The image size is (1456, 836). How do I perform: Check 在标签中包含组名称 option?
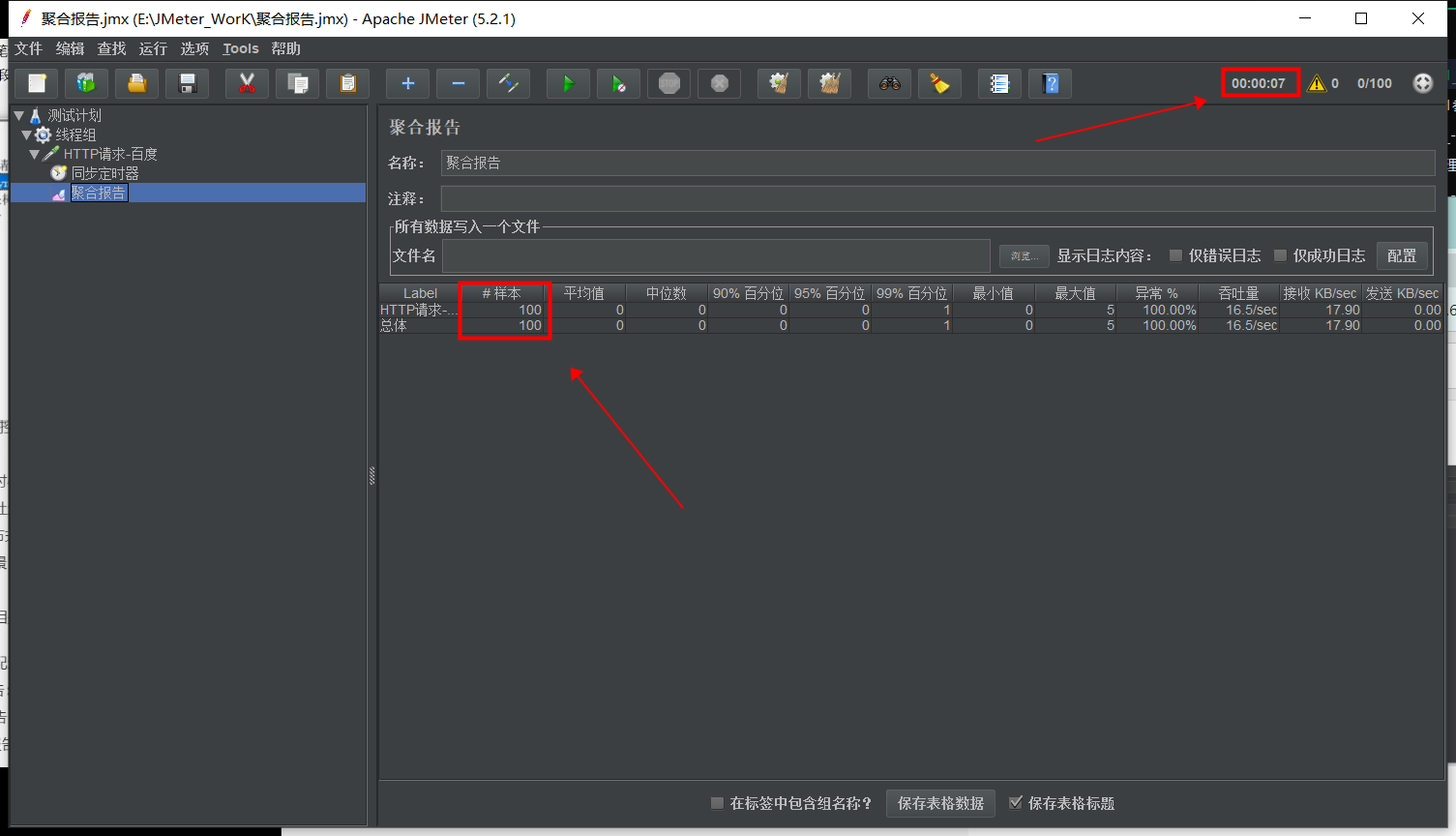click(717, 803)
